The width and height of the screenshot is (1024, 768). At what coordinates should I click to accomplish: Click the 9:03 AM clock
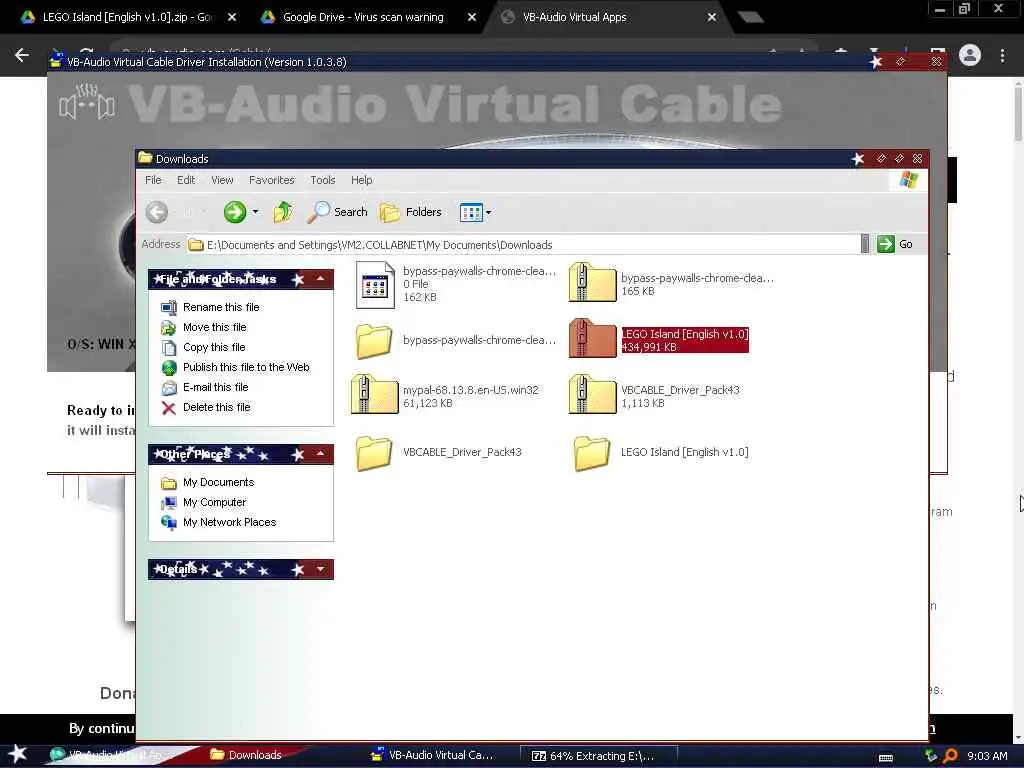[x=987, y=756]
